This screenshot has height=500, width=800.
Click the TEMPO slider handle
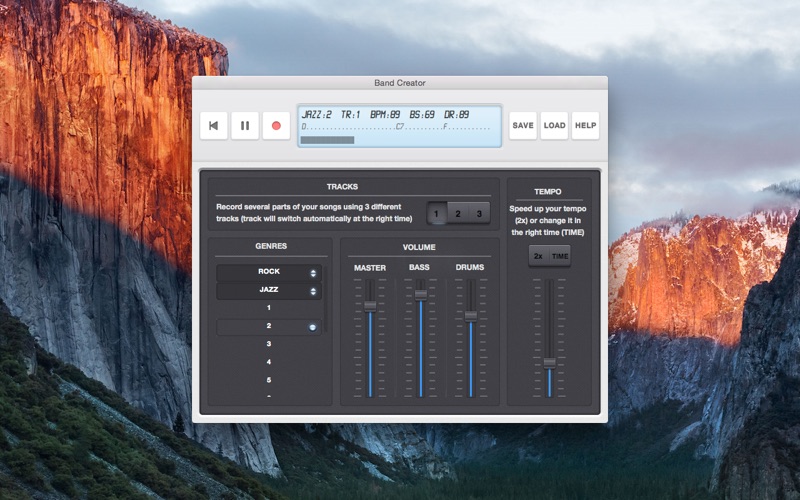[x=549, y=362]
